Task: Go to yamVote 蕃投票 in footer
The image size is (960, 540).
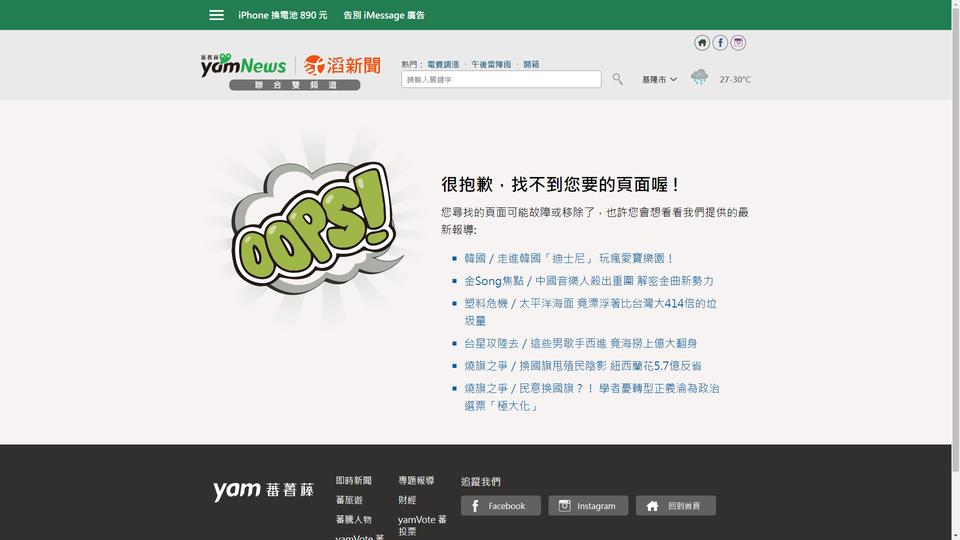Action: (422, 525)
